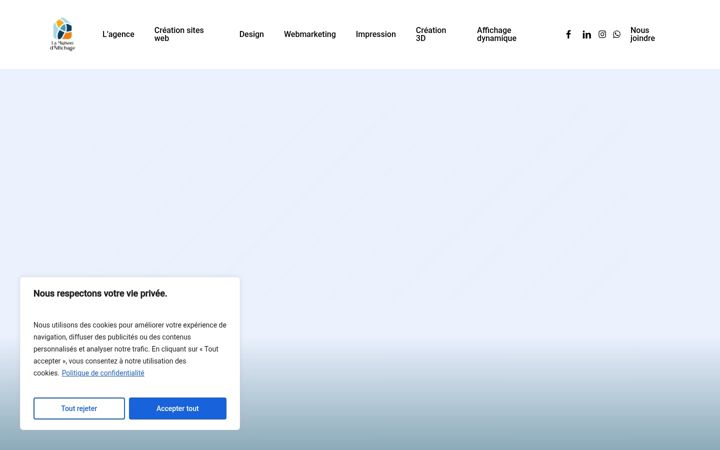The width and height of the screenshot is (720, 450).
Task: Open the L'agence menu item
Action: click(118, 34)
